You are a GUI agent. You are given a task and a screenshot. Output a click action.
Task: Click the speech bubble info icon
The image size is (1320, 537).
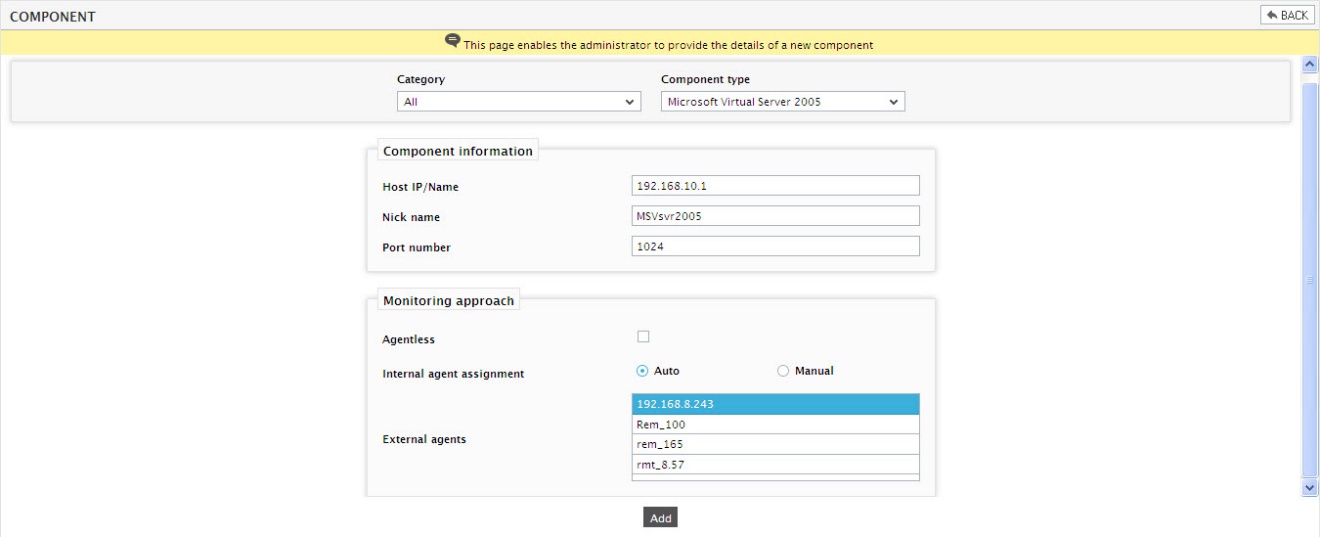pyautogui.click(x=453, y=41)
